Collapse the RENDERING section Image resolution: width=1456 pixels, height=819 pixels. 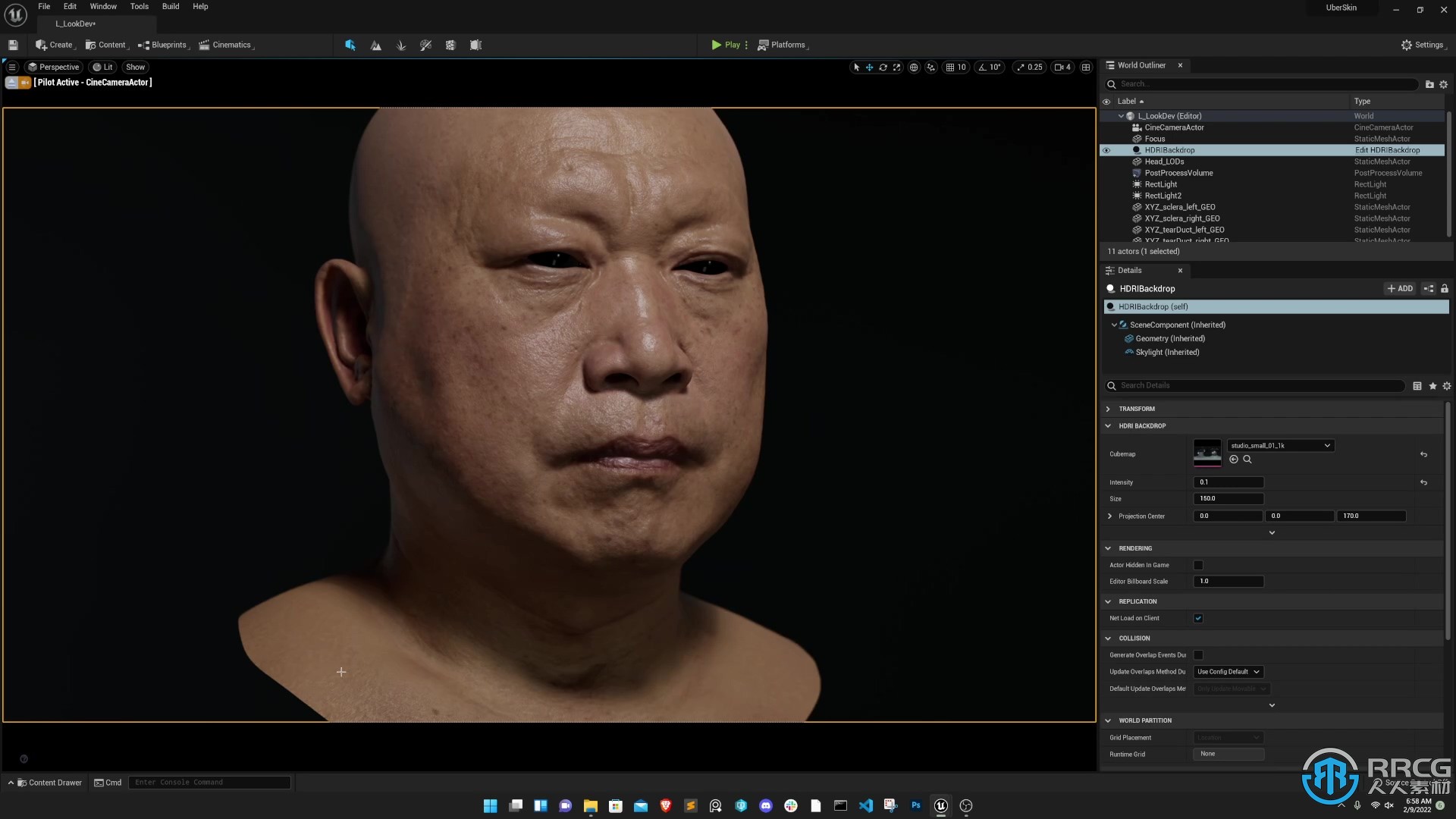tap(1108, 548)
